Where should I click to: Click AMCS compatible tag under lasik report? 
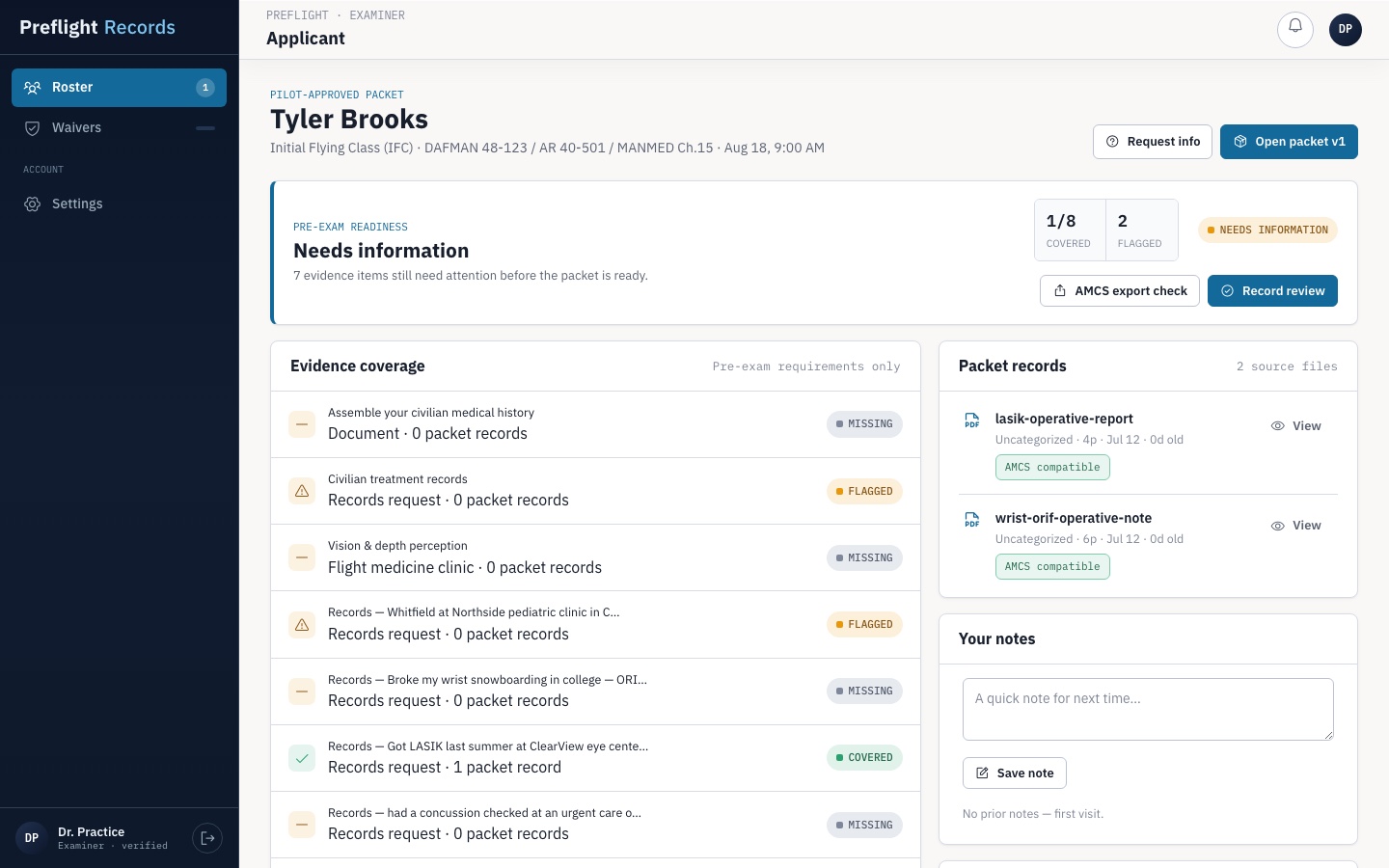(x=1052, y=468)
